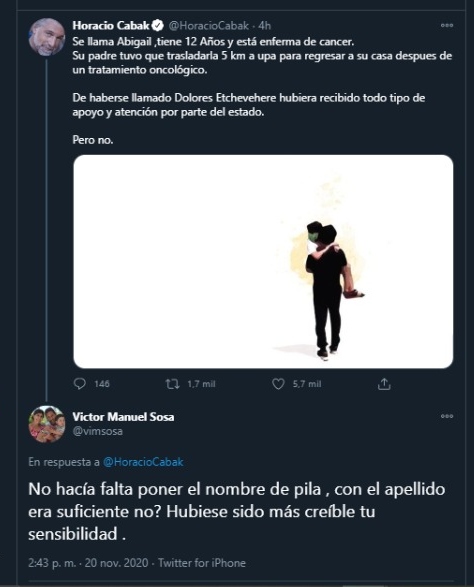Viewport: 474px width, 587px height.
Task: Click the verified badge next to Horacio Cabak
Action: [x=158, y=25]
